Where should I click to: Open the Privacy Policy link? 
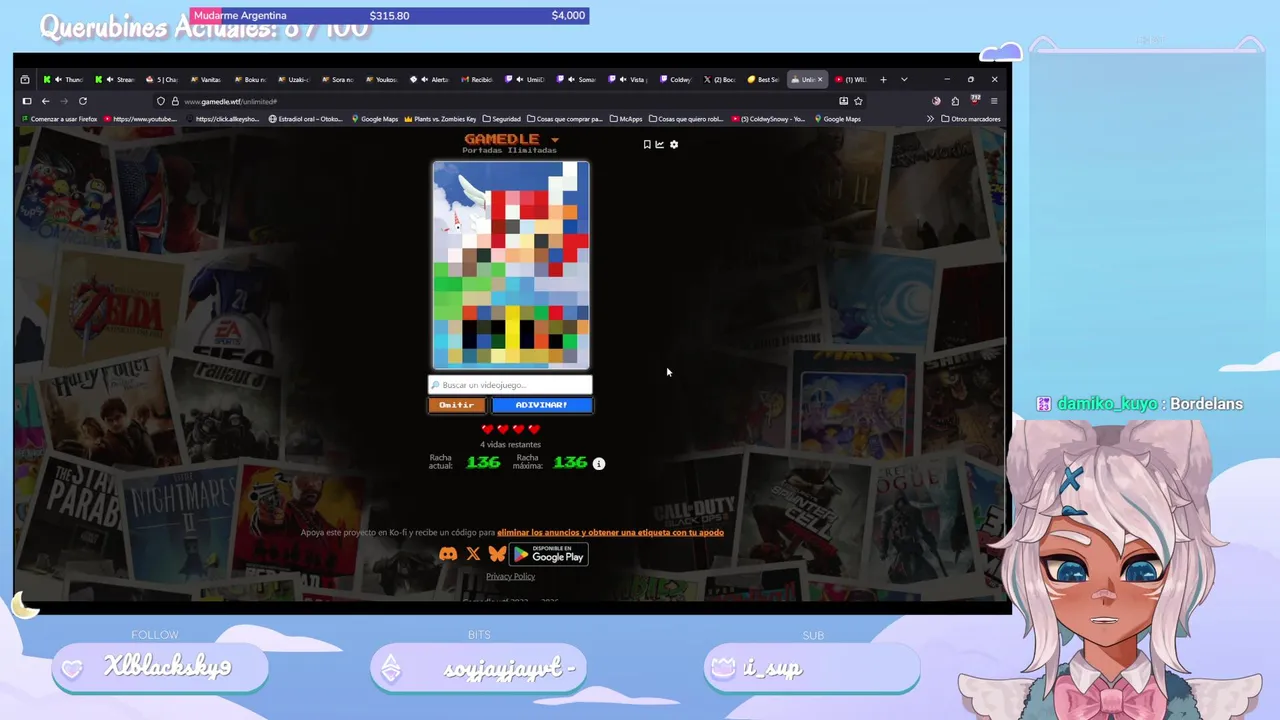click(510, 576)
